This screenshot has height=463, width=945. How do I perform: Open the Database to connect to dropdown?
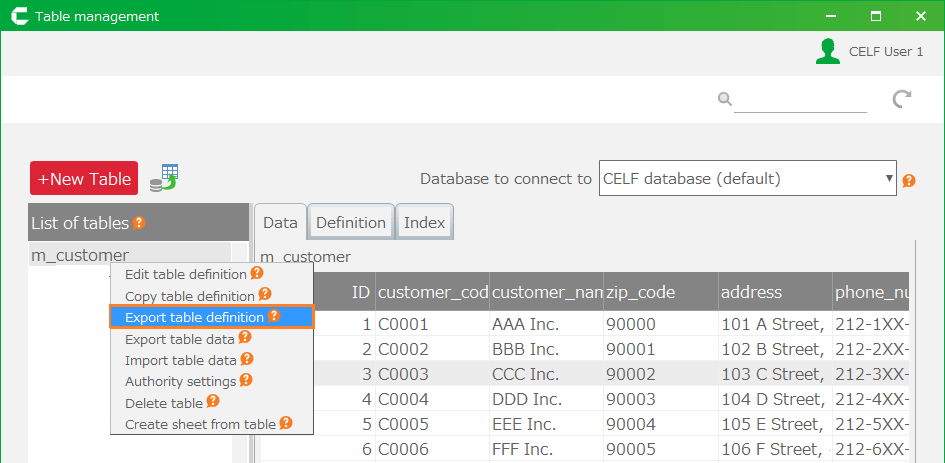(x=747, y=179)
